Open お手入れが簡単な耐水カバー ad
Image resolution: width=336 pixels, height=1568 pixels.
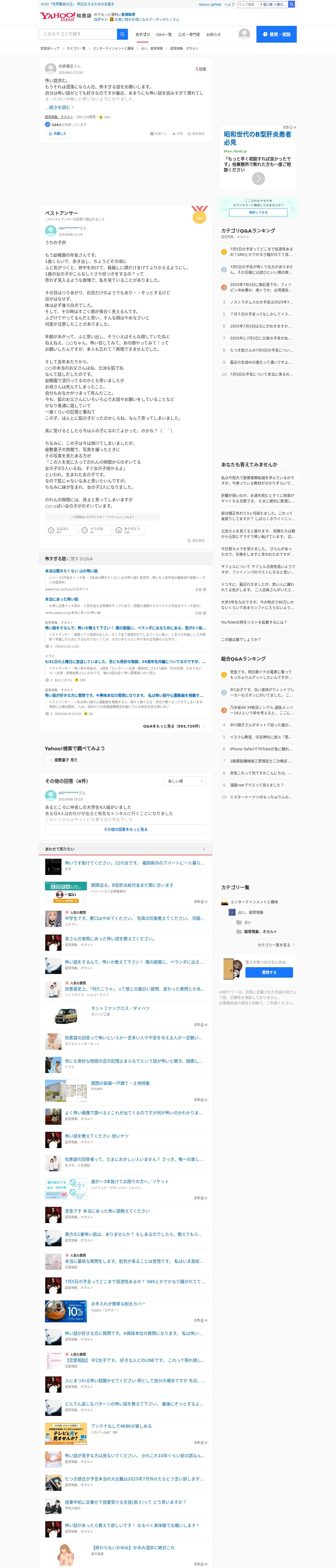tap(118, 1303)
